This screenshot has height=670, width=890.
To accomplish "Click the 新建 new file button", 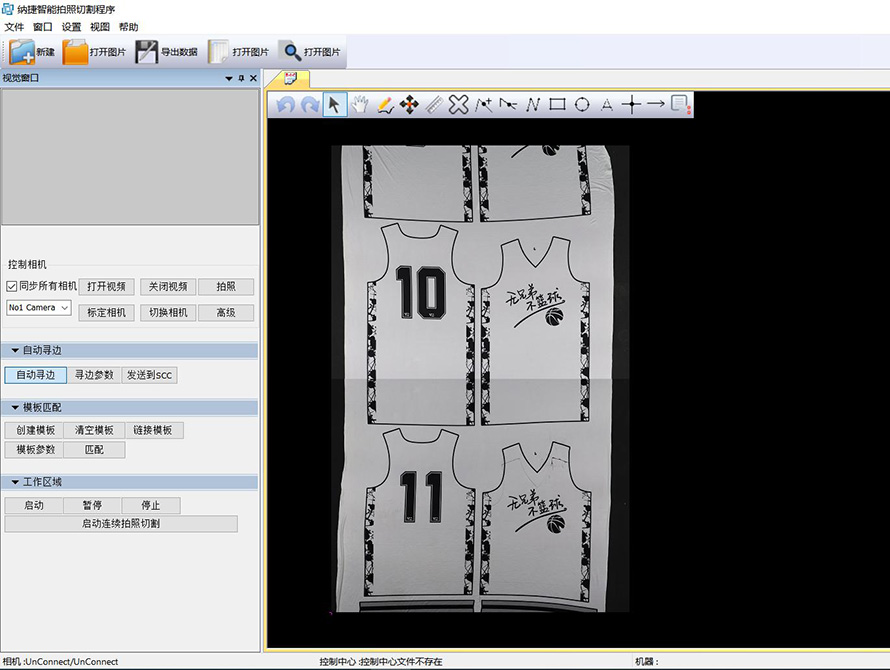I will pos(32,52).
